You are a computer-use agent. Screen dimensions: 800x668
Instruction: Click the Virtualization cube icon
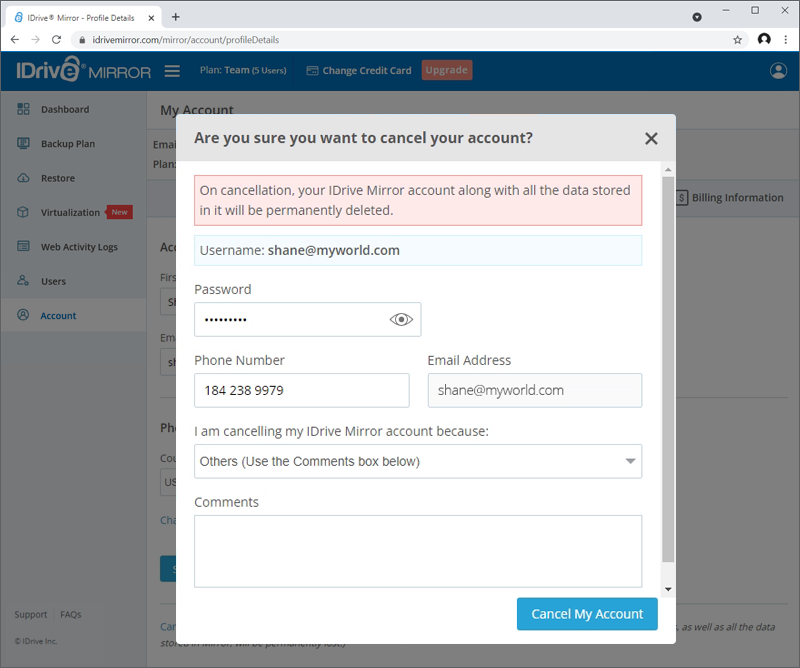[23, 212]
